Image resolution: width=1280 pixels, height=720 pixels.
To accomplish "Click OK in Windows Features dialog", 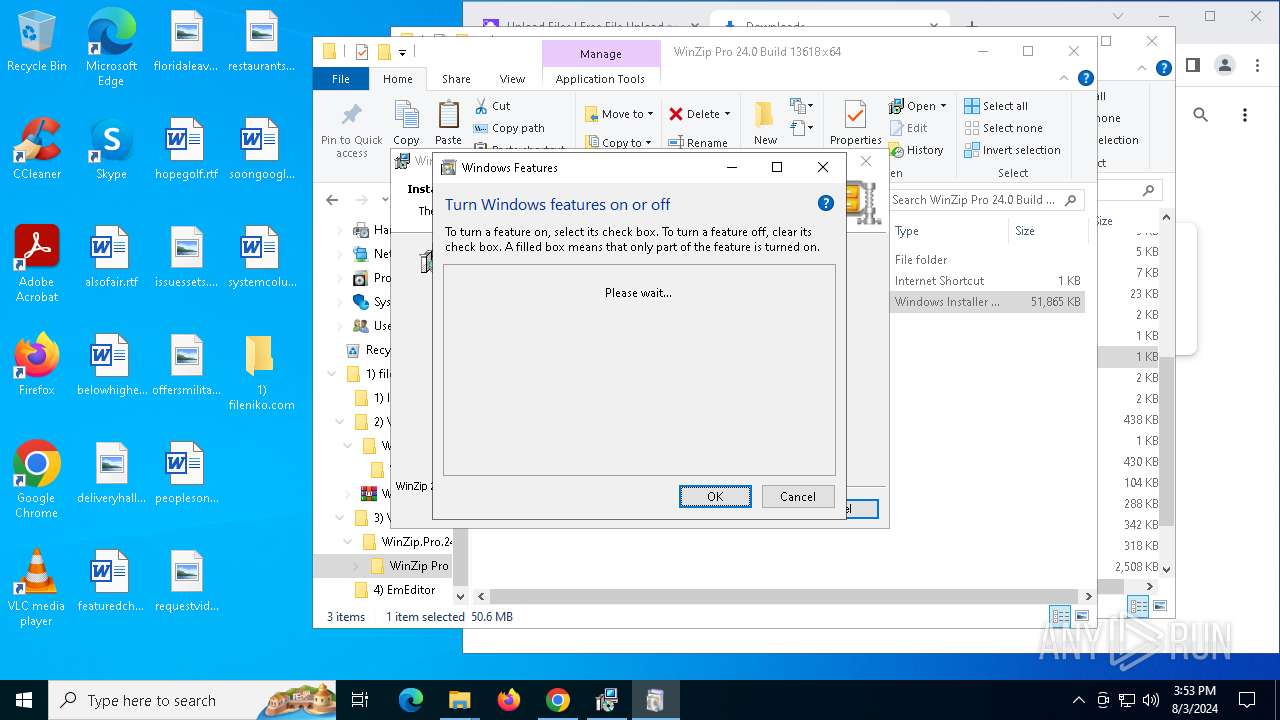I will coord(715,496).
